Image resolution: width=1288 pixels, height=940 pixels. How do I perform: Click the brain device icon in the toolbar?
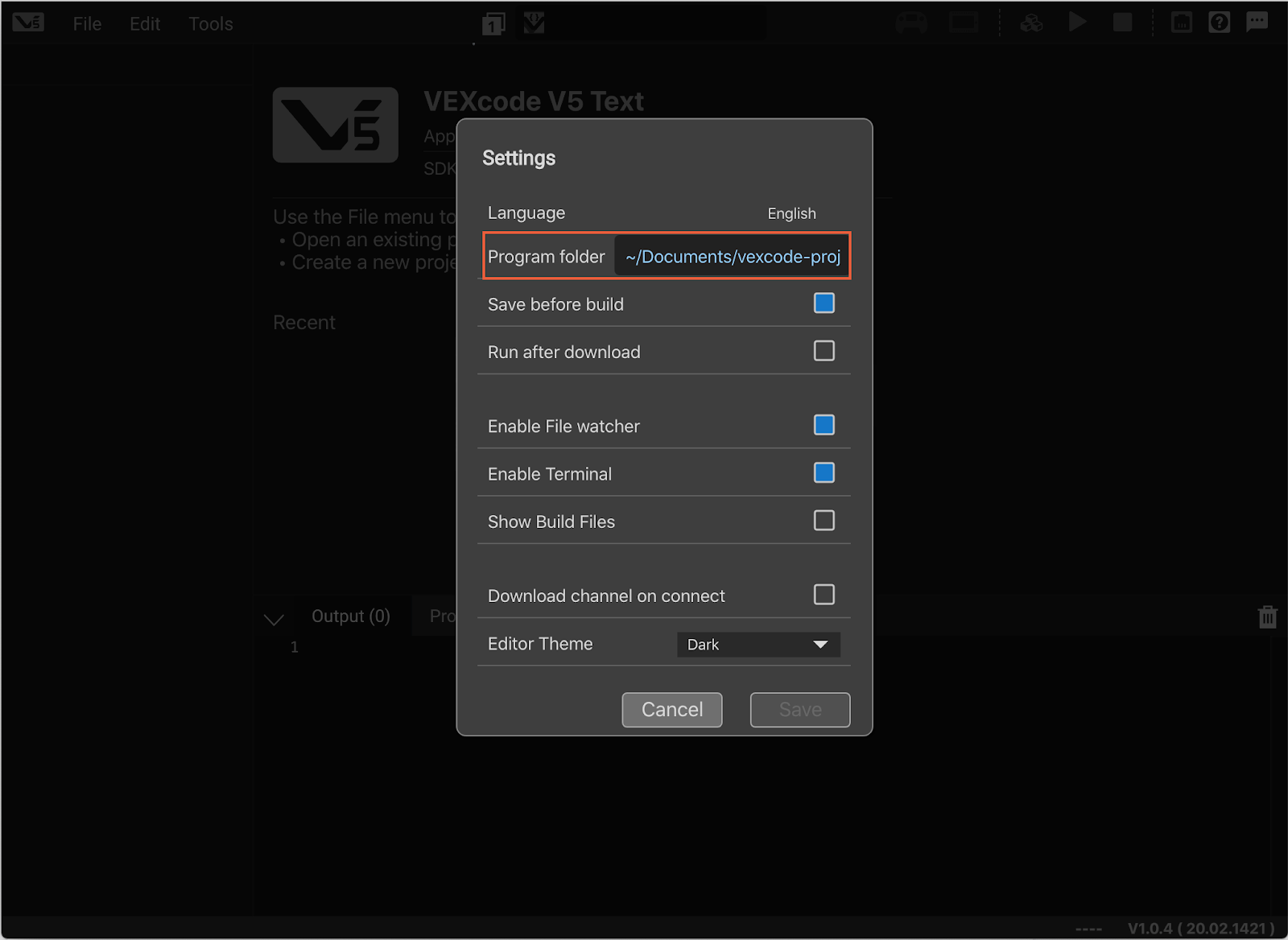pos(961,23)
